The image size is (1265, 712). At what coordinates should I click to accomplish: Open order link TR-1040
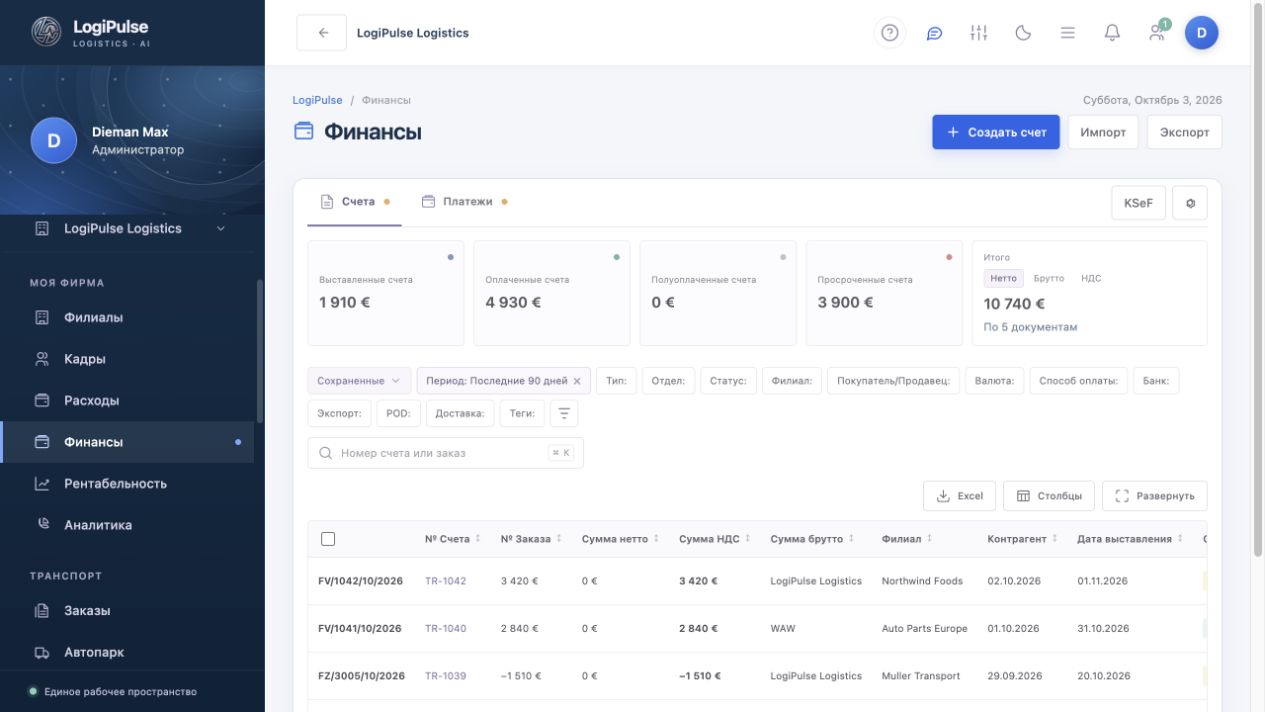[445, 629]
